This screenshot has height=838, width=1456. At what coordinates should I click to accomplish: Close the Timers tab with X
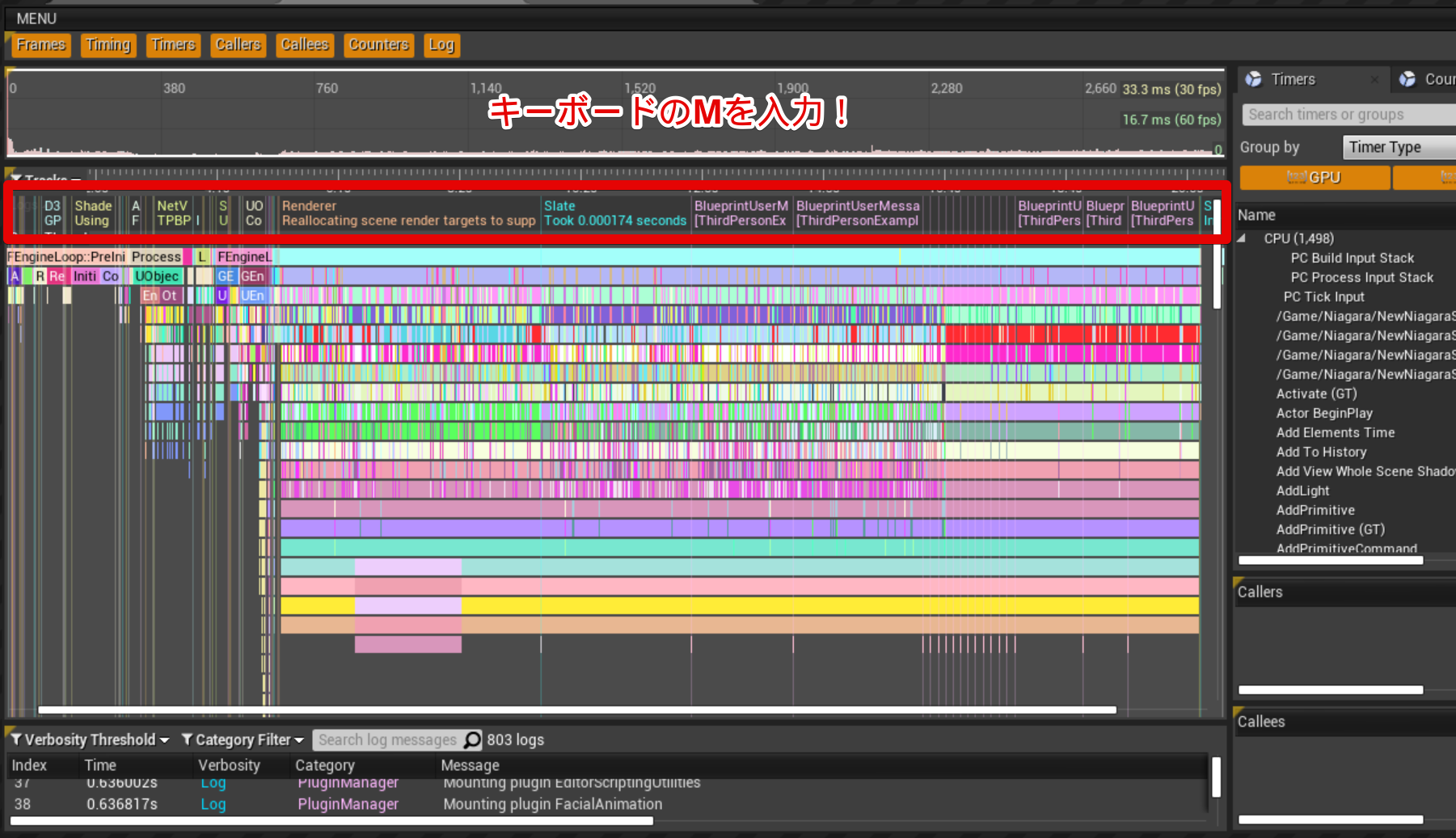coord(1374,79)
